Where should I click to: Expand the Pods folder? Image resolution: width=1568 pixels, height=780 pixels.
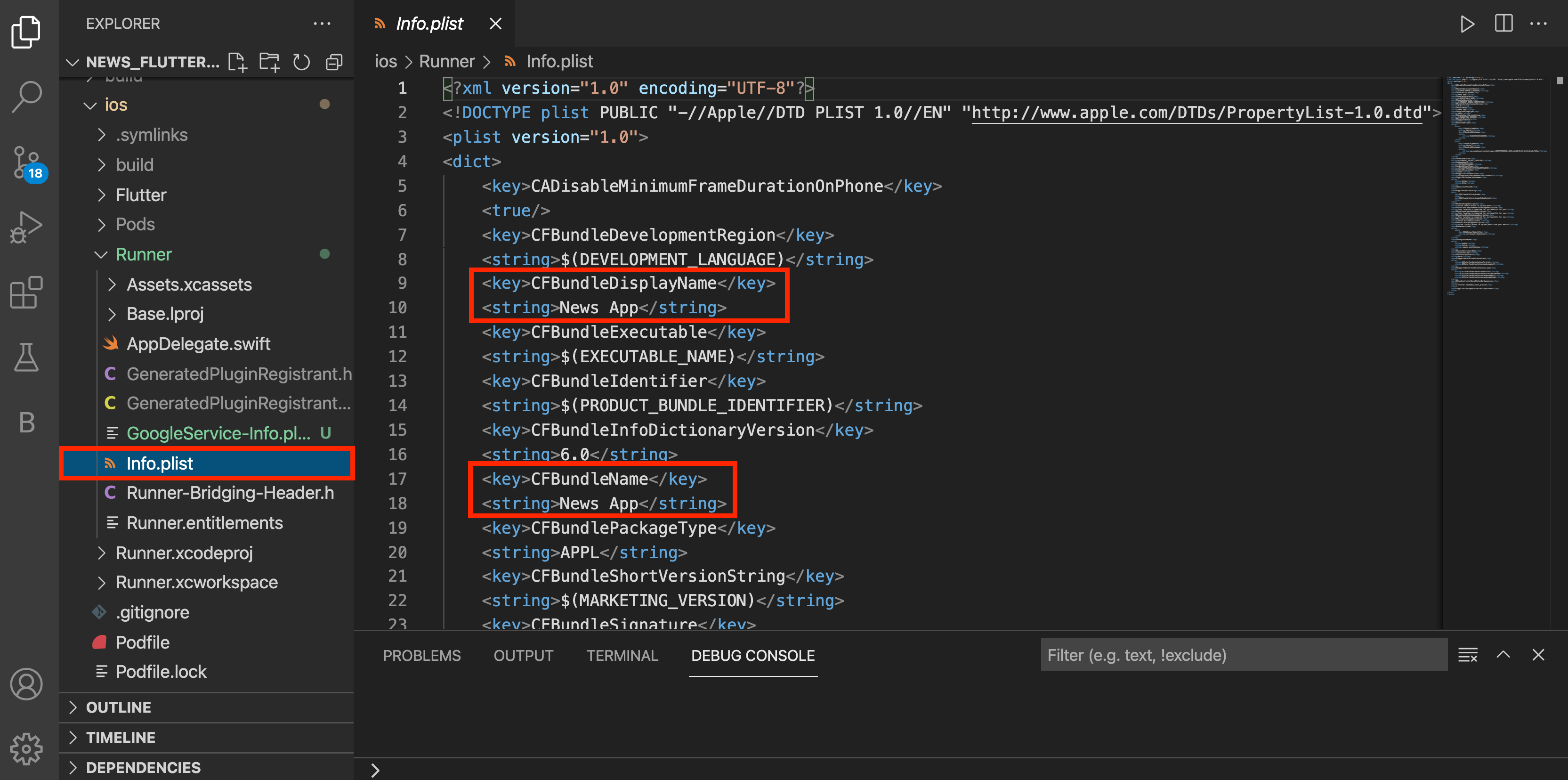coord(135,225)
